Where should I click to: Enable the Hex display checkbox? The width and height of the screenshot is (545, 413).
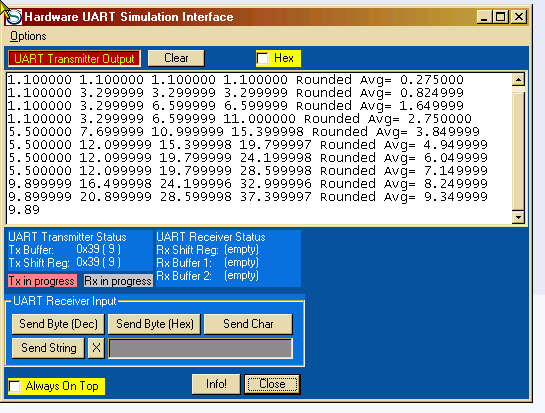coord(263,58)
